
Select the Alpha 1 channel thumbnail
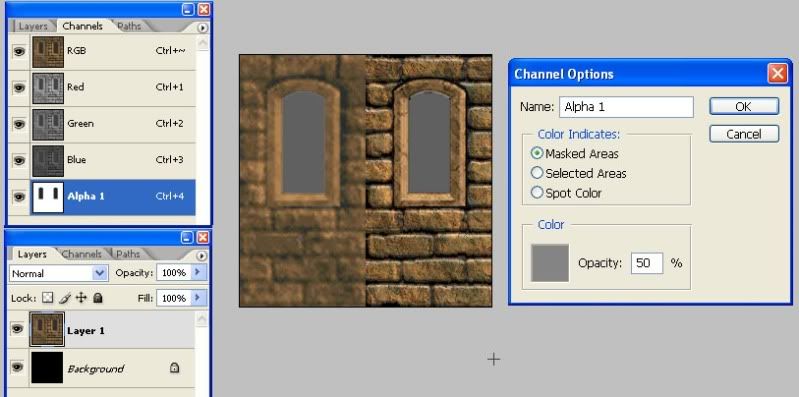tap(48, 197)
